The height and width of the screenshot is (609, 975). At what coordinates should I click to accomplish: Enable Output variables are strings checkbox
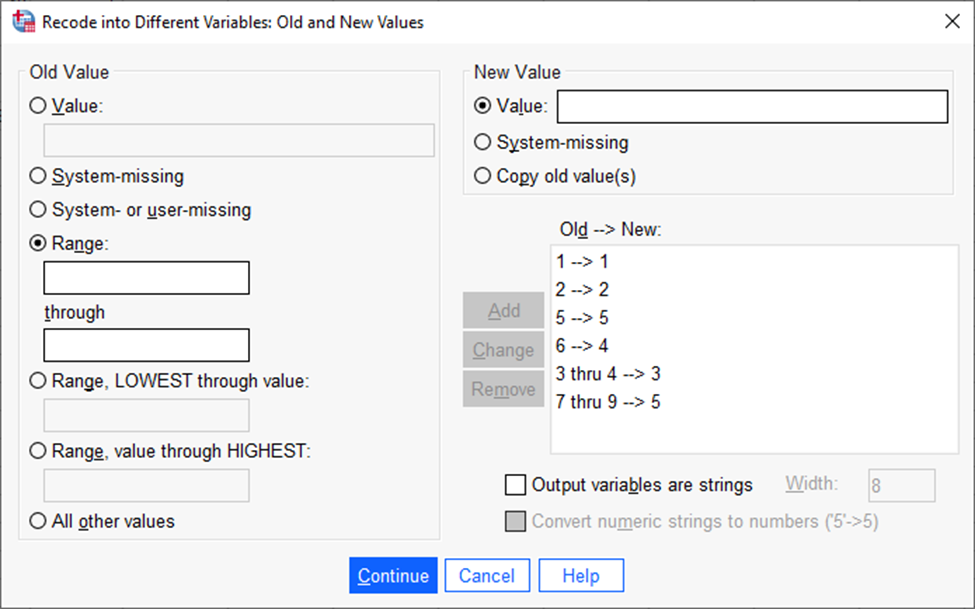[515, 485]
